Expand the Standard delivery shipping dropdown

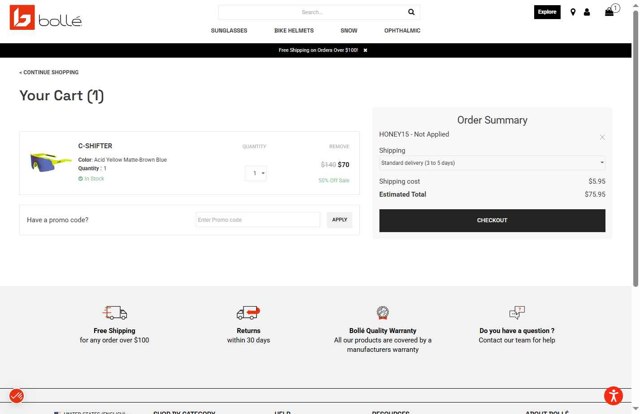[x=492, y=163]
